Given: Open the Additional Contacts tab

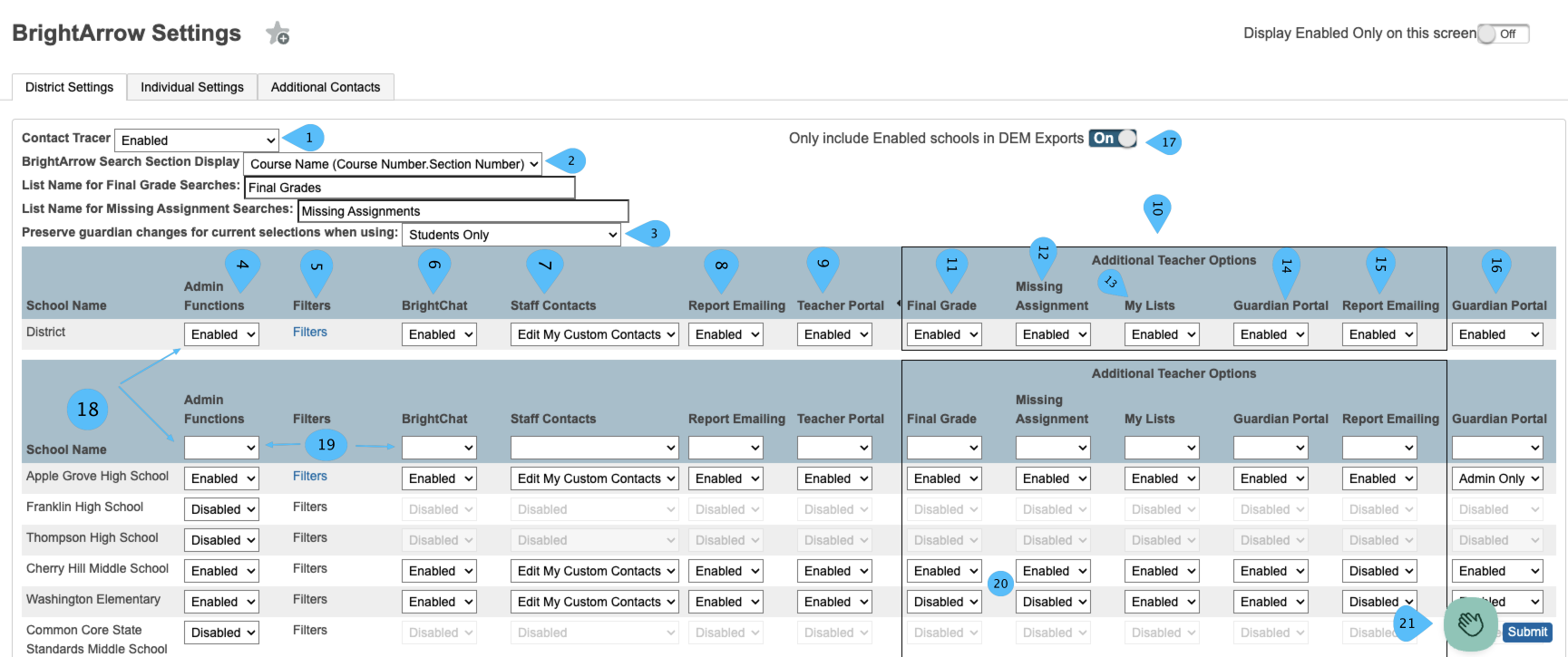Looking at the screenshot, I should 326,87.
